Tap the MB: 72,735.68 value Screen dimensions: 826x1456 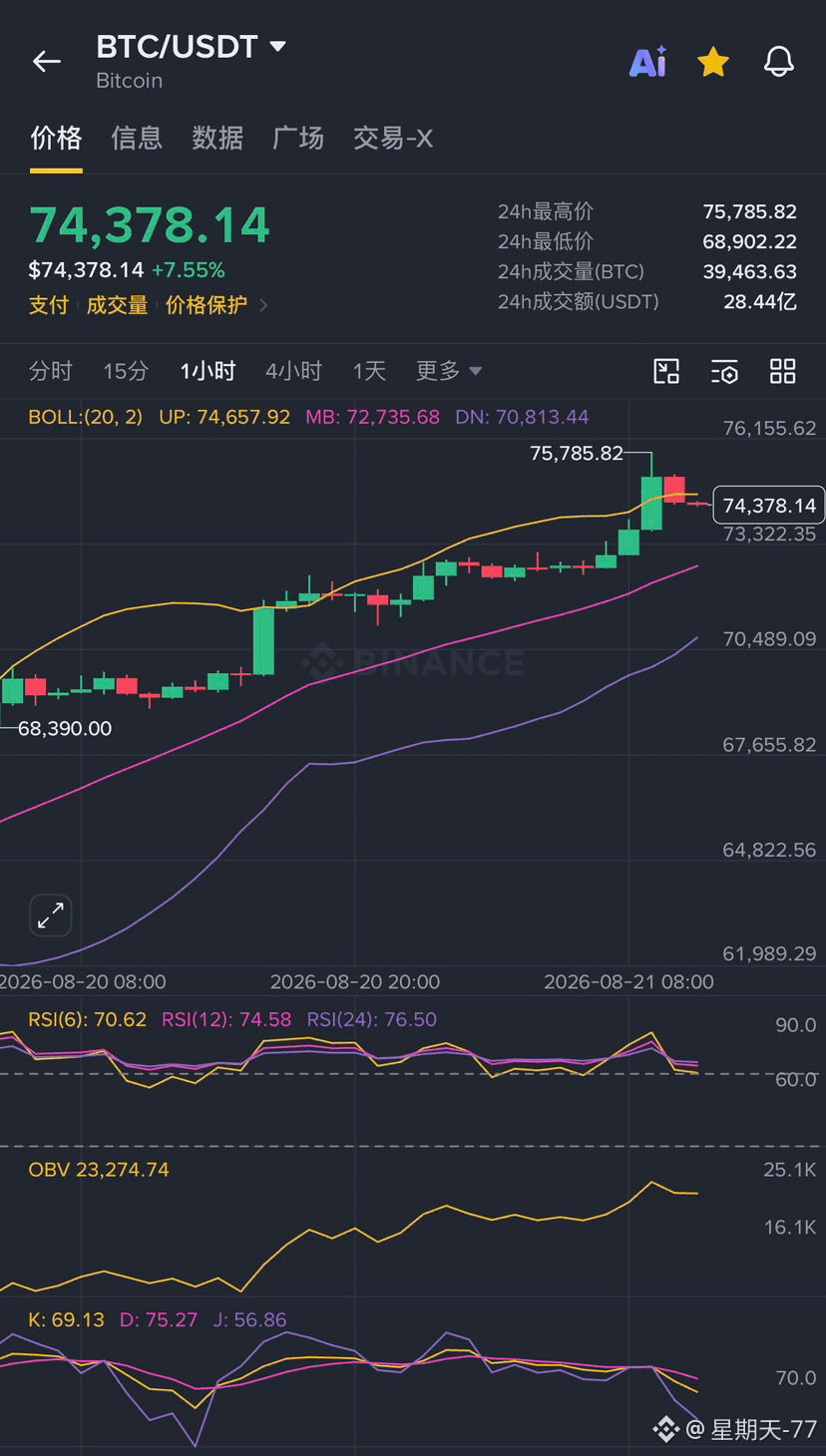(x=372, y=417)
